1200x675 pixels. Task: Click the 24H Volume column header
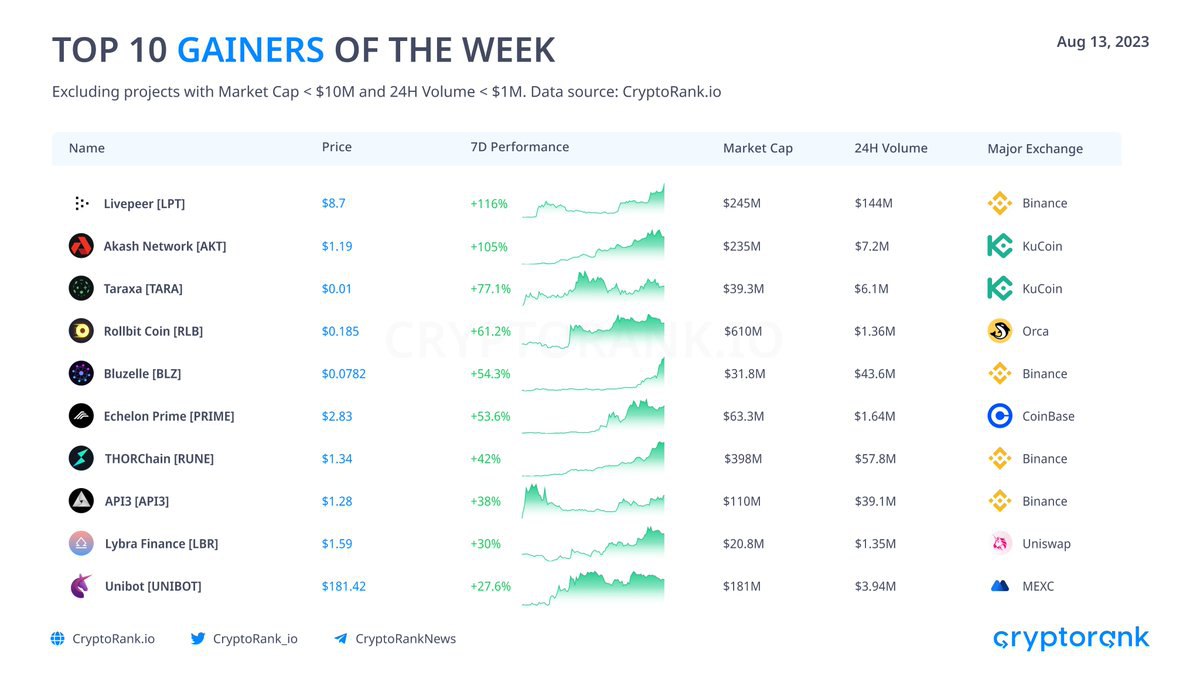(x=891, y=148)
